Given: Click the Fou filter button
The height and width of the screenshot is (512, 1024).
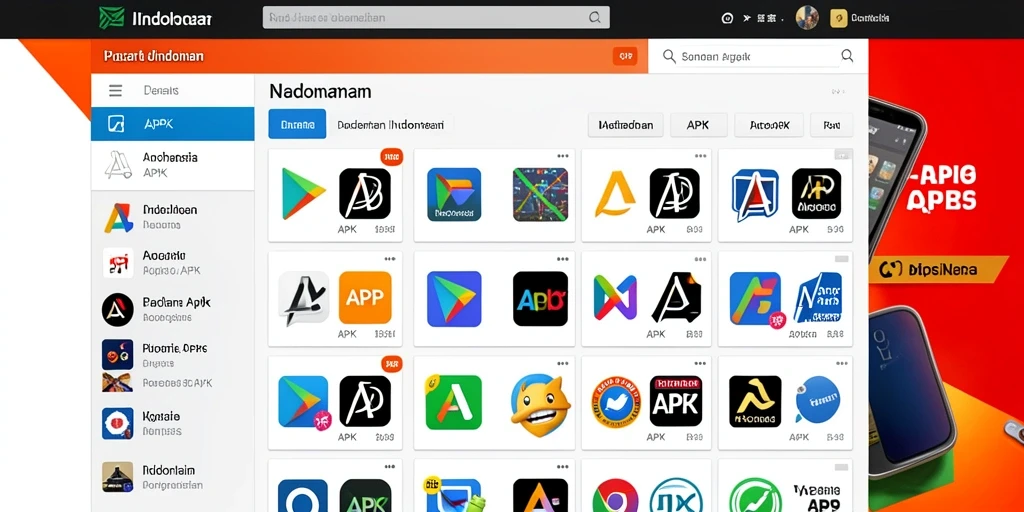Looking at the screenshot, I should click(x=831, y=125).
